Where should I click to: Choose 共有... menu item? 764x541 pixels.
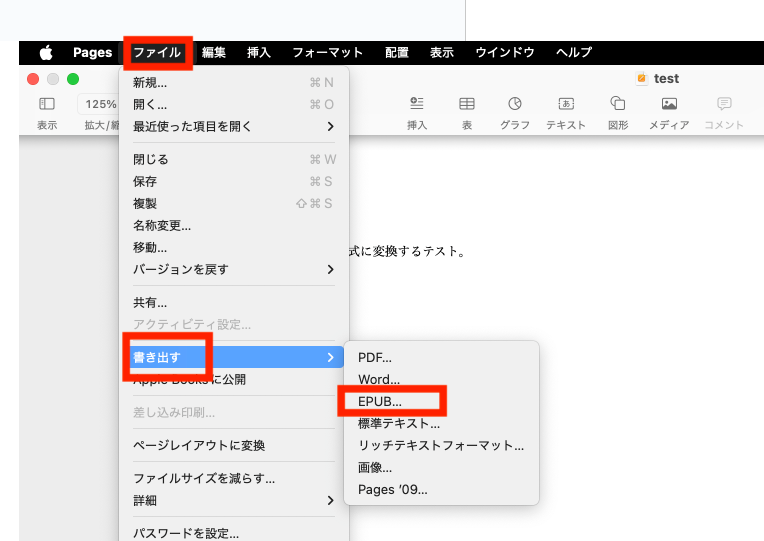[x=234, y=303]
